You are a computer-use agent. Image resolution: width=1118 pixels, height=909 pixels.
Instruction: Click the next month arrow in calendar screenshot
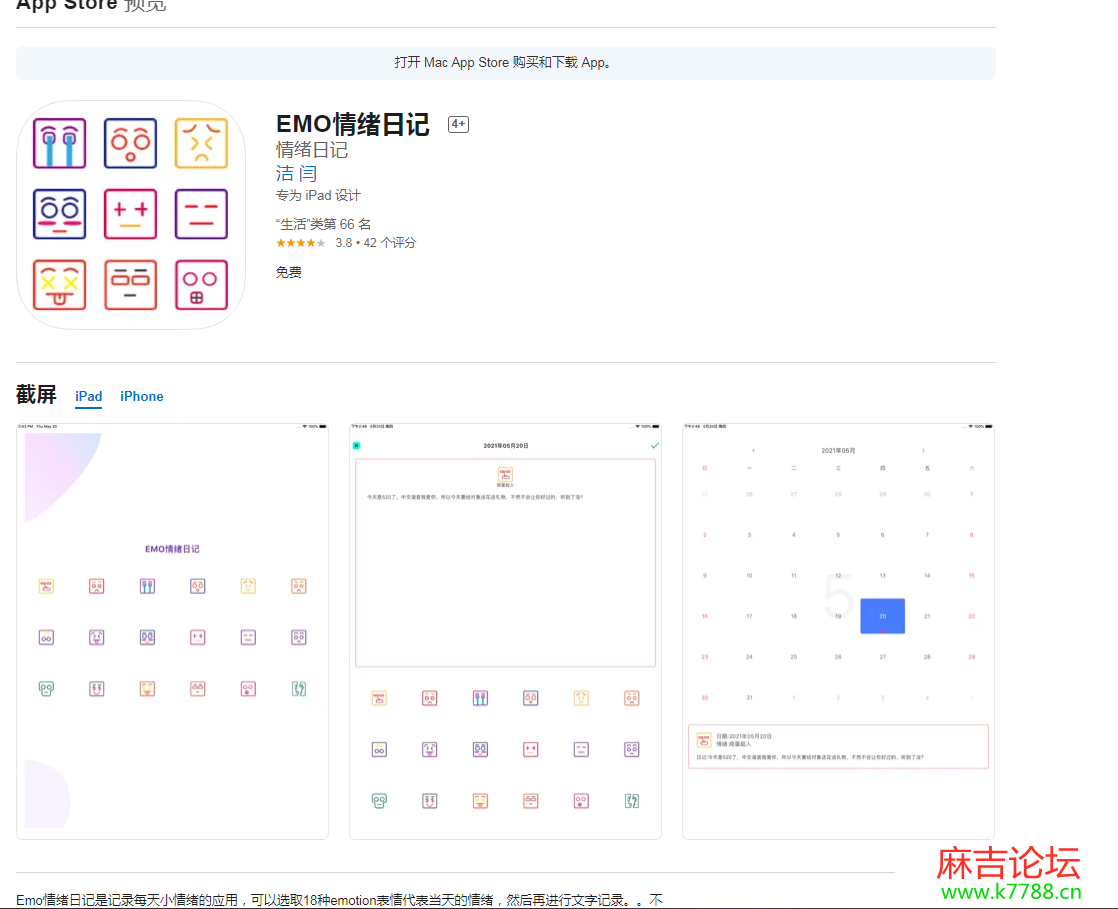click(x=923, y=451)
